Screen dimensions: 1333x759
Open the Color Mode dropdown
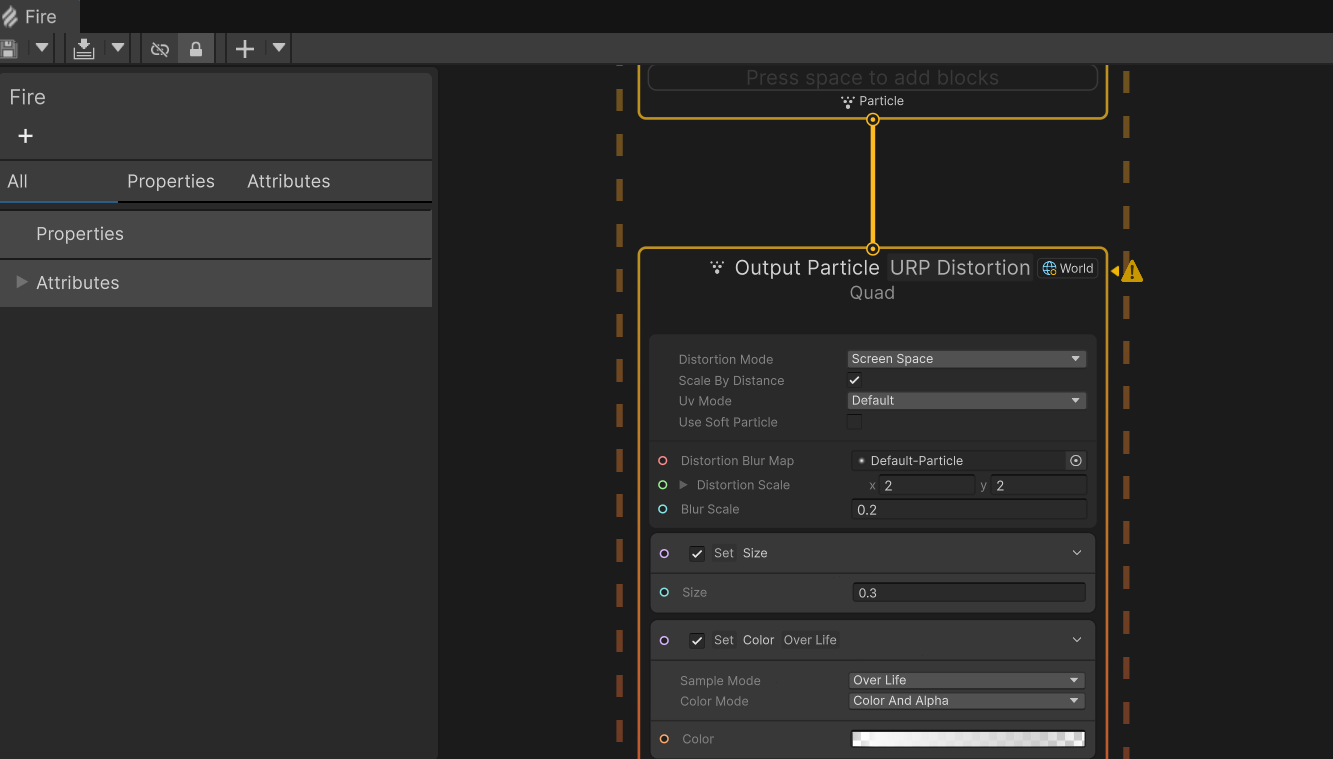(x=966, y=701)
